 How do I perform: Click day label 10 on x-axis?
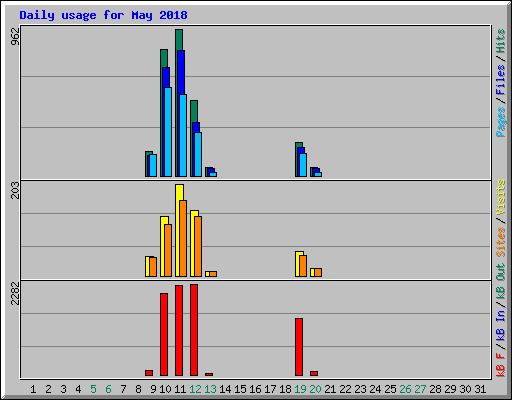click(165, 389)
